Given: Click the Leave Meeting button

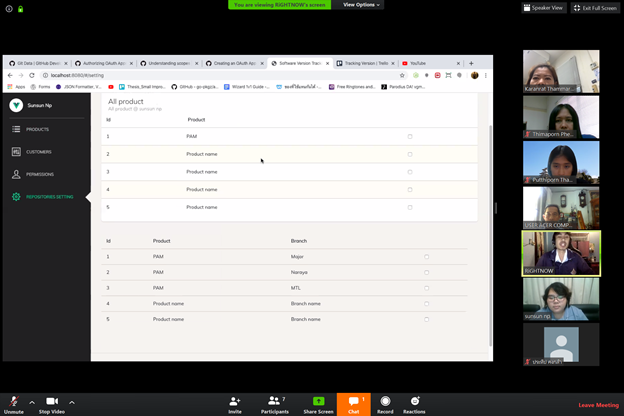Looking at the screenshot, I should [x=599, y=405].
